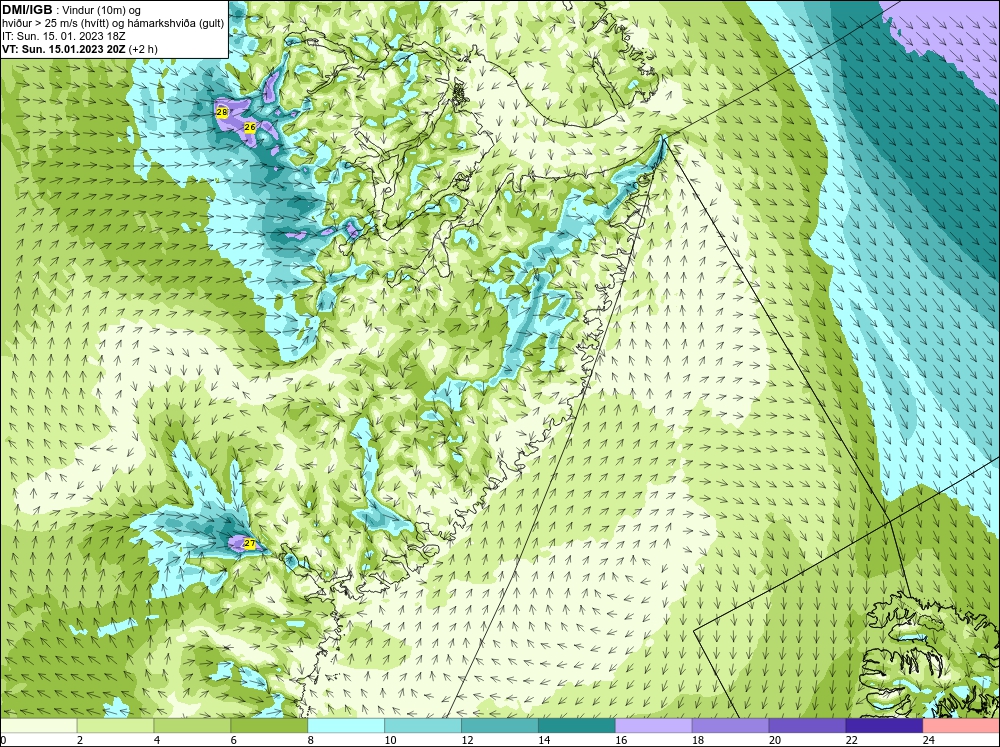Click the DMI/IGB title text

27,10
